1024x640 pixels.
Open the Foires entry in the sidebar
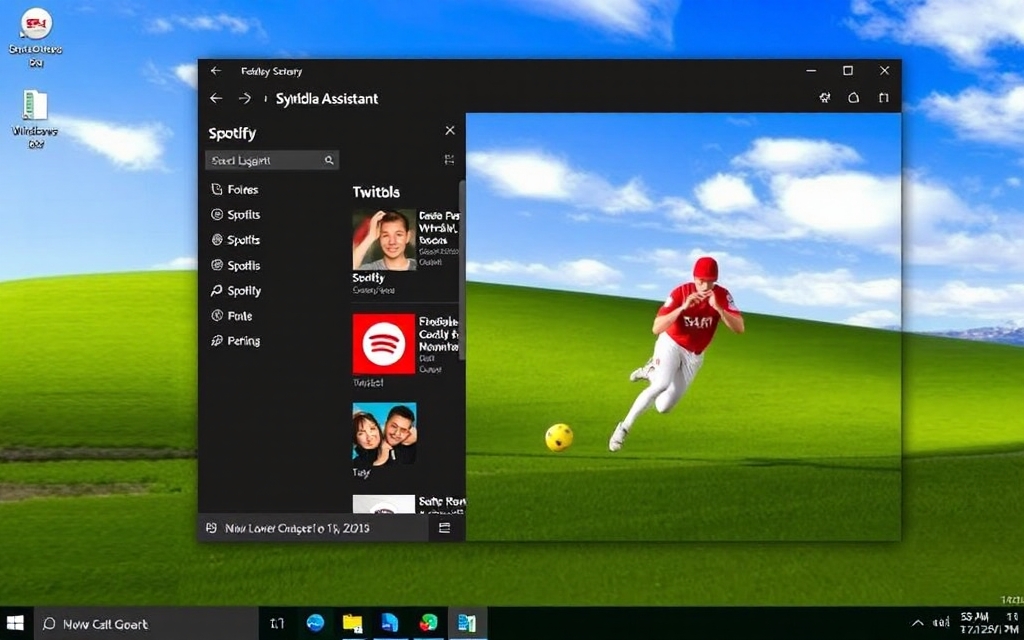pyautogui.click(x=235, y=189)
